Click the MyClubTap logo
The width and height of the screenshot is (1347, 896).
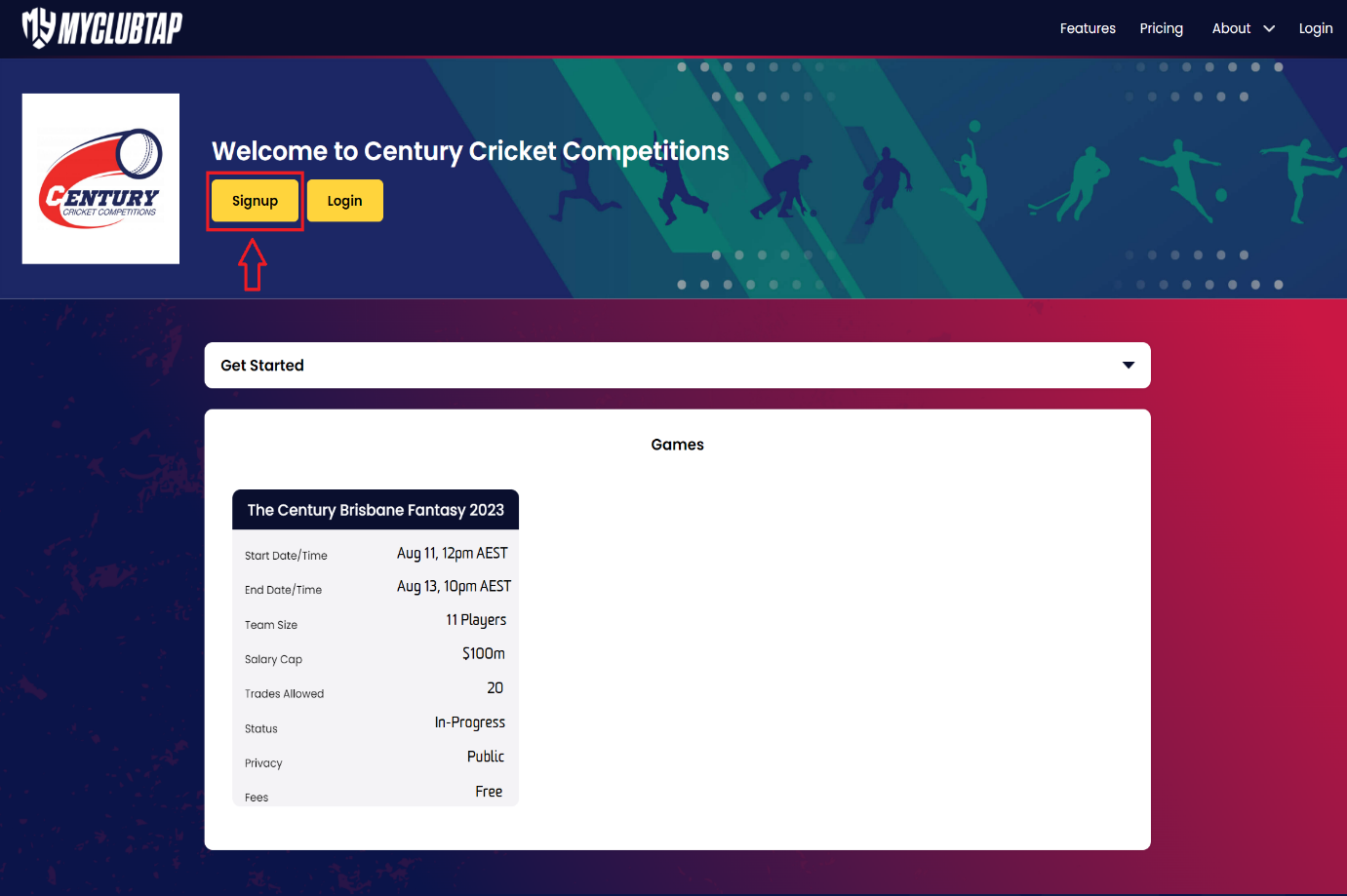pyautogui.click(x=102, y=27)
